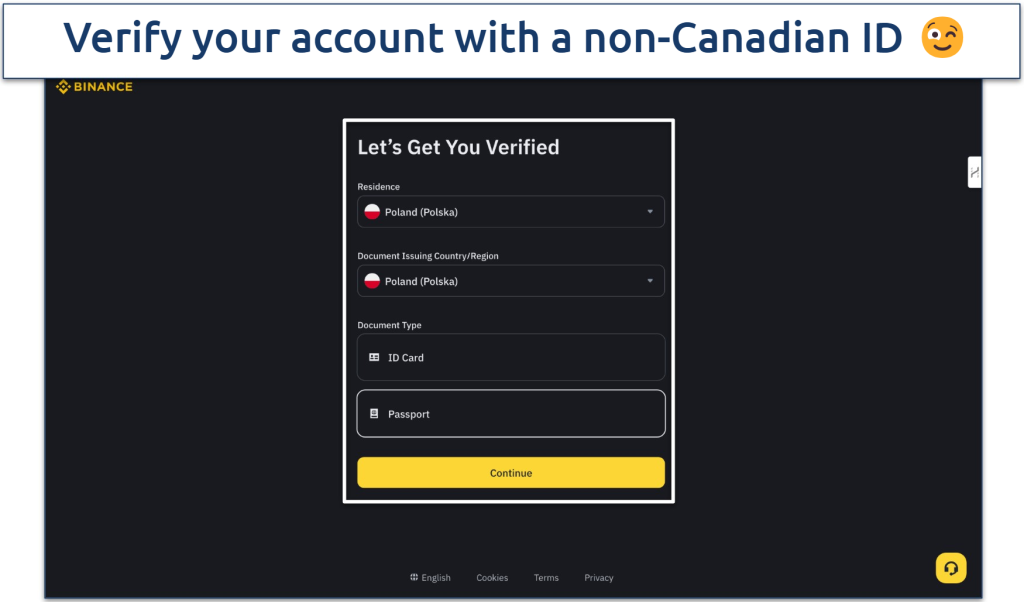Click the Binance logo
Image resolution: width=1024 pixels, height=602 pixels.
[x=93, y=86]
